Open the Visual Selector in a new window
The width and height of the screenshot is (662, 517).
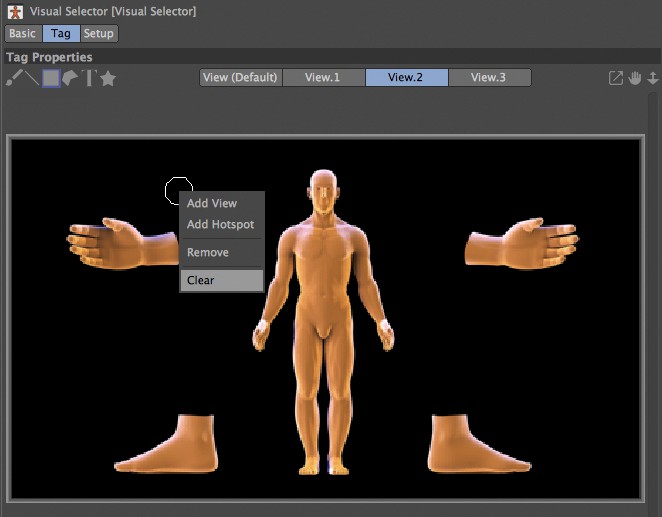click(616, 78)
